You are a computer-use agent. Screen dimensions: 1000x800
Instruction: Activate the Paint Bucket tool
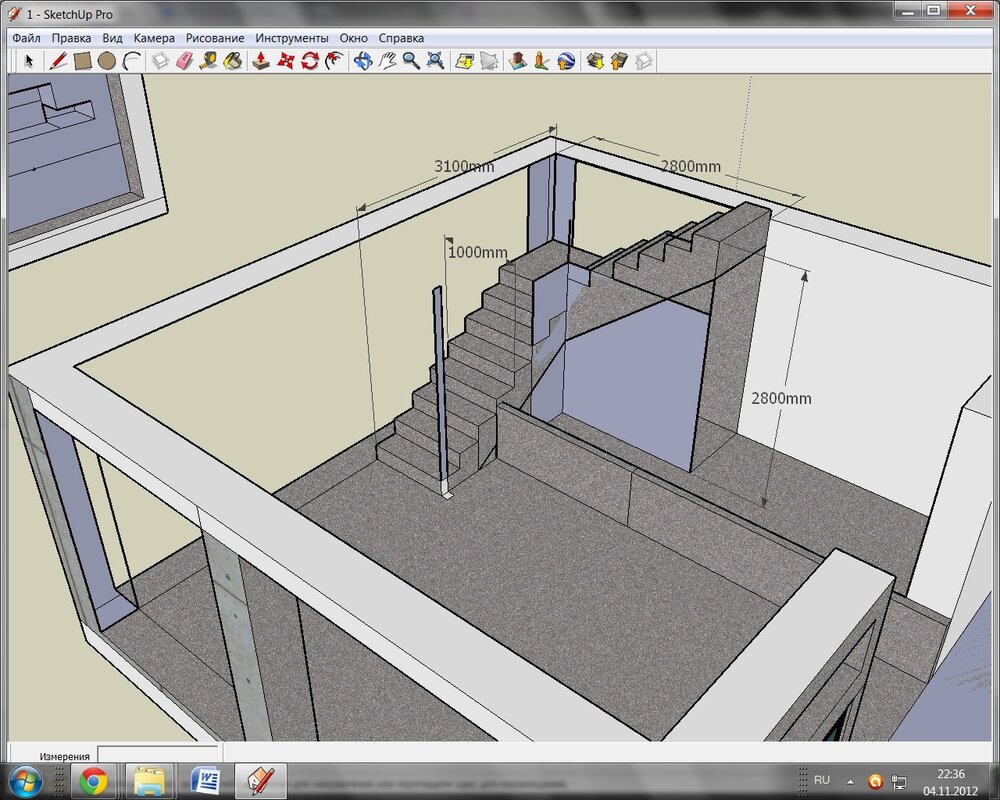232,61
